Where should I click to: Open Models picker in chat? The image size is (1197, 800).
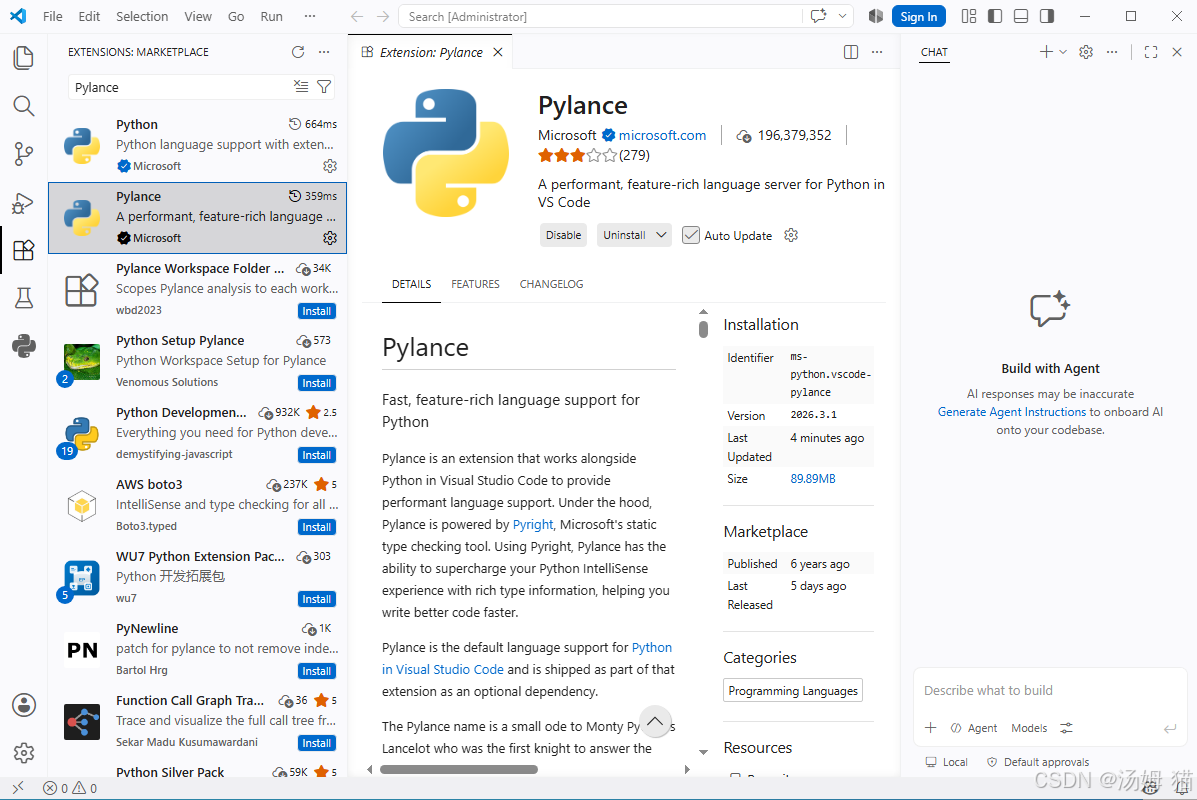(x=1029, y=727)
